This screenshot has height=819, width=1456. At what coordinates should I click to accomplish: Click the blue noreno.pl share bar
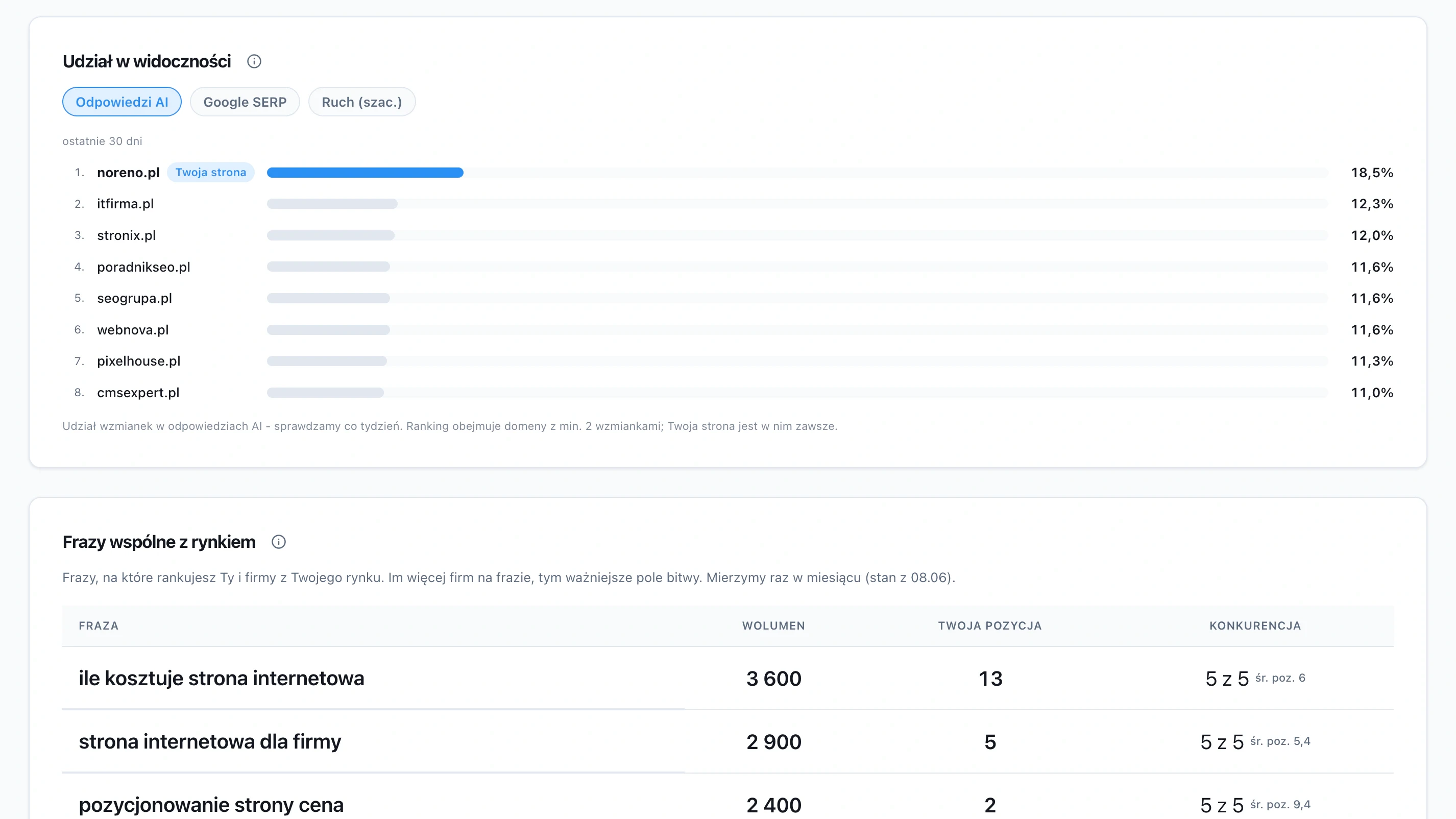(x=365, y=173)
